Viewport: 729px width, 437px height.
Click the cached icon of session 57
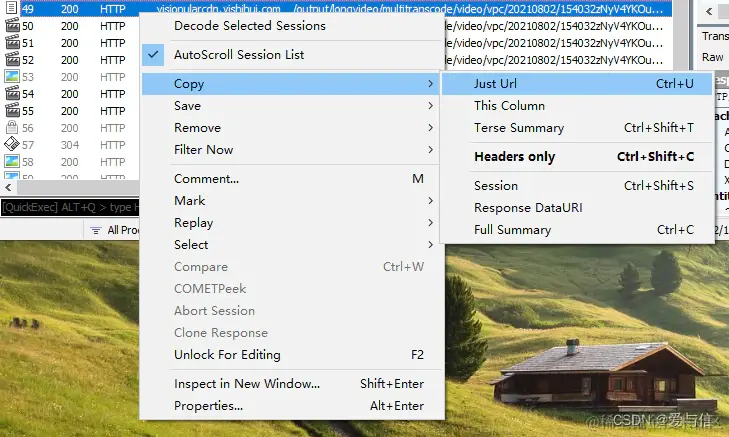[x=12, y=145]
